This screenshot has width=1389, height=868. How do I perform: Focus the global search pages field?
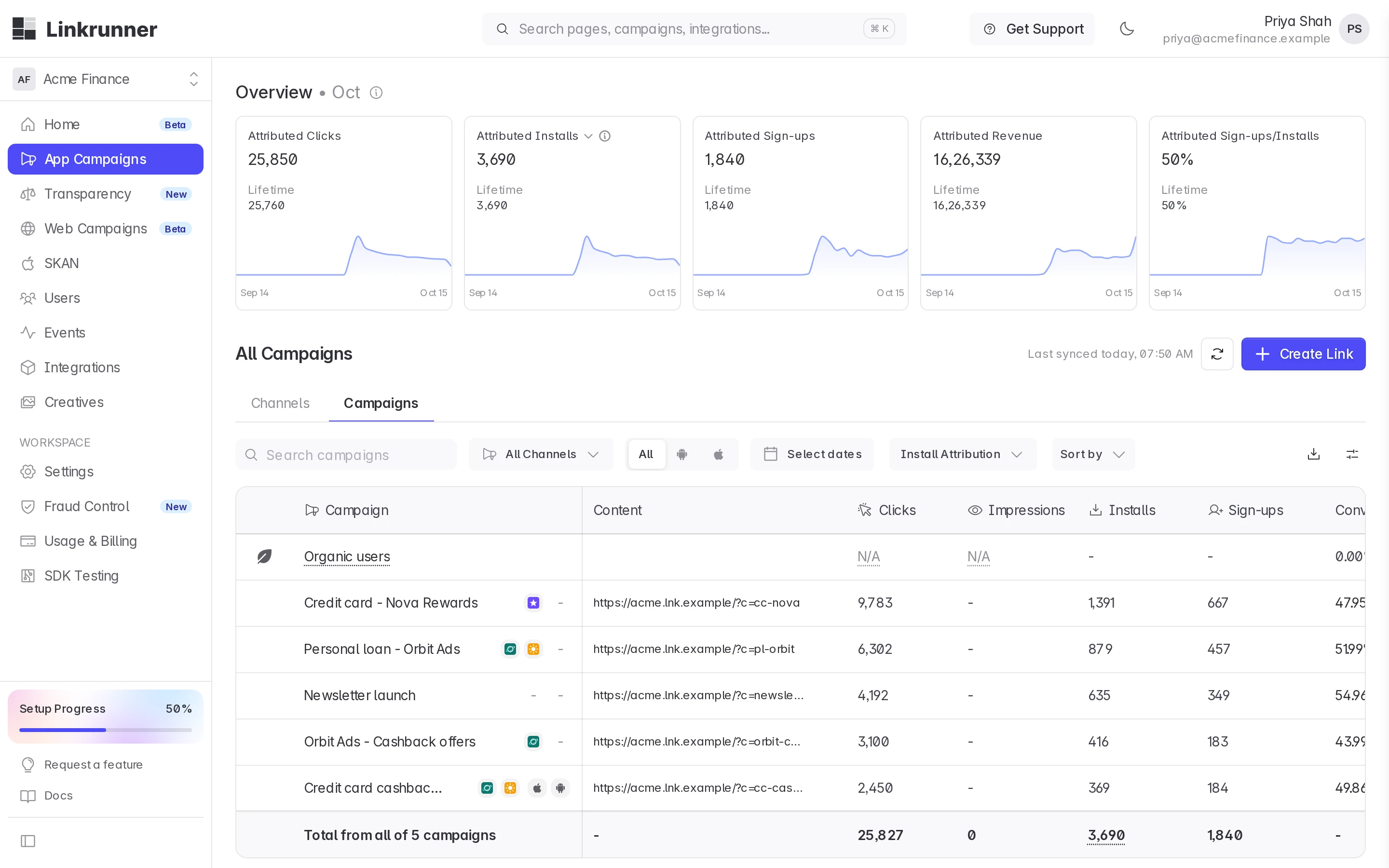[x=694, y=29]
